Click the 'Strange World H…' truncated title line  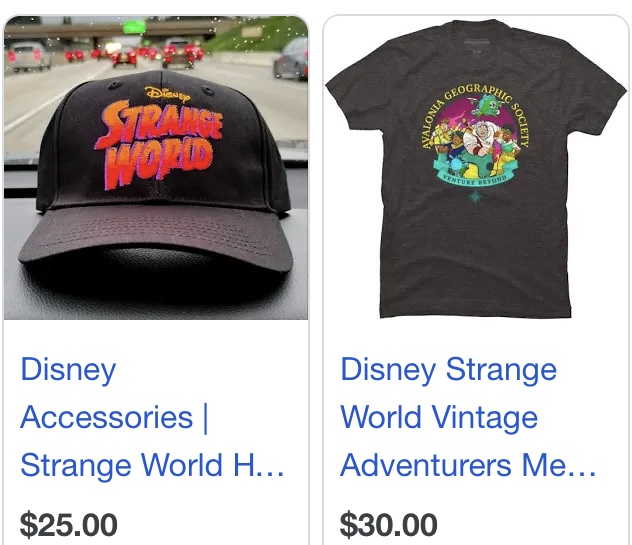(x=152, y=465)
